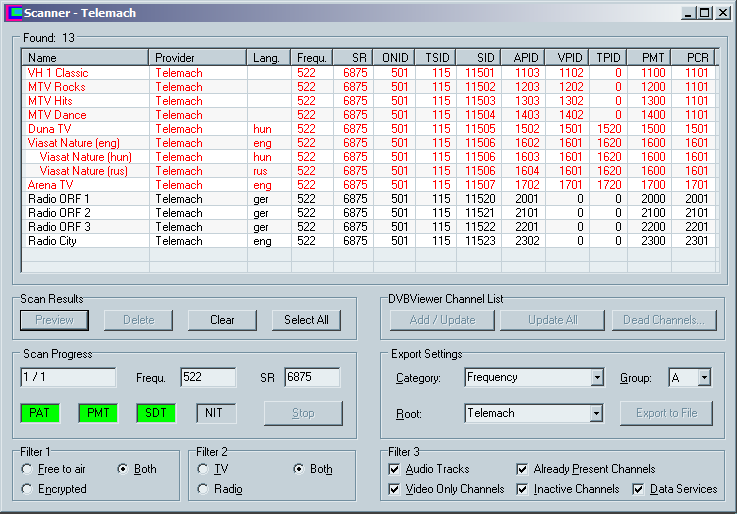Select Viasat Nature (eng) row
Image resolution: width=737 pixels, height=514 pixels.
click(x=369, y=143)
